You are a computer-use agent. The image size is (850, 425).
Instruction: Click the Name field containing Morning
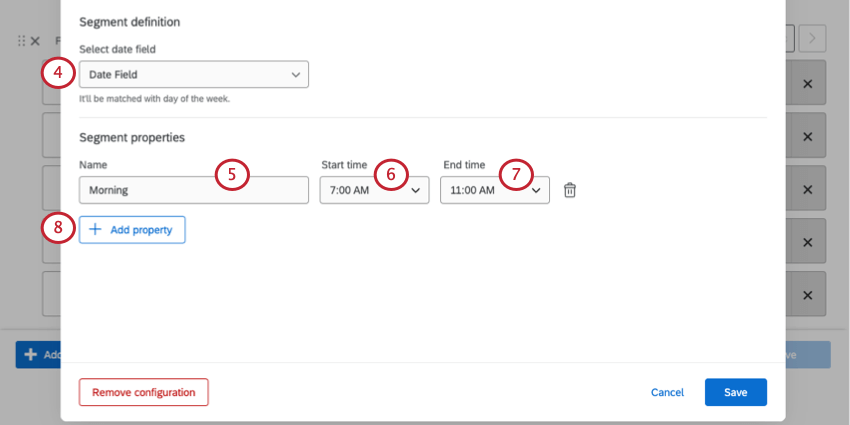(x=194, y=190)
